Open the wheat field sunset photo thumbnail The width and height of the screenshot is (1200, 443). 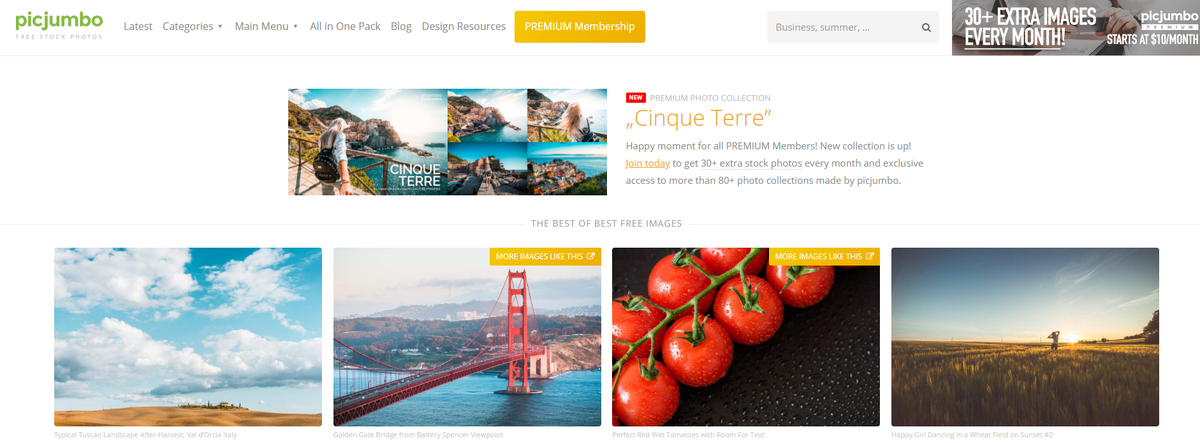click(1025, 337)
